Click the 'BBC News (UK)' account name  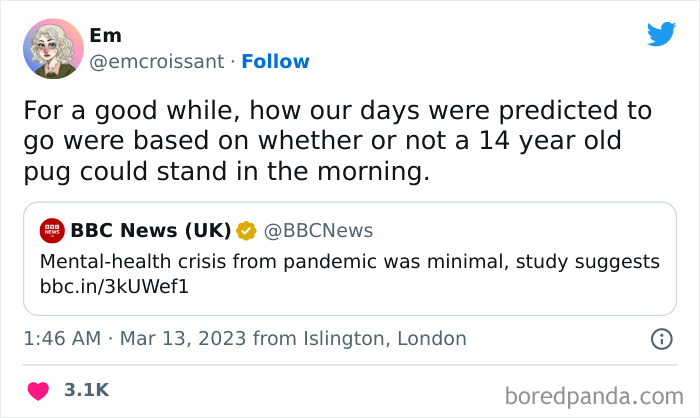tap(150, 231)
